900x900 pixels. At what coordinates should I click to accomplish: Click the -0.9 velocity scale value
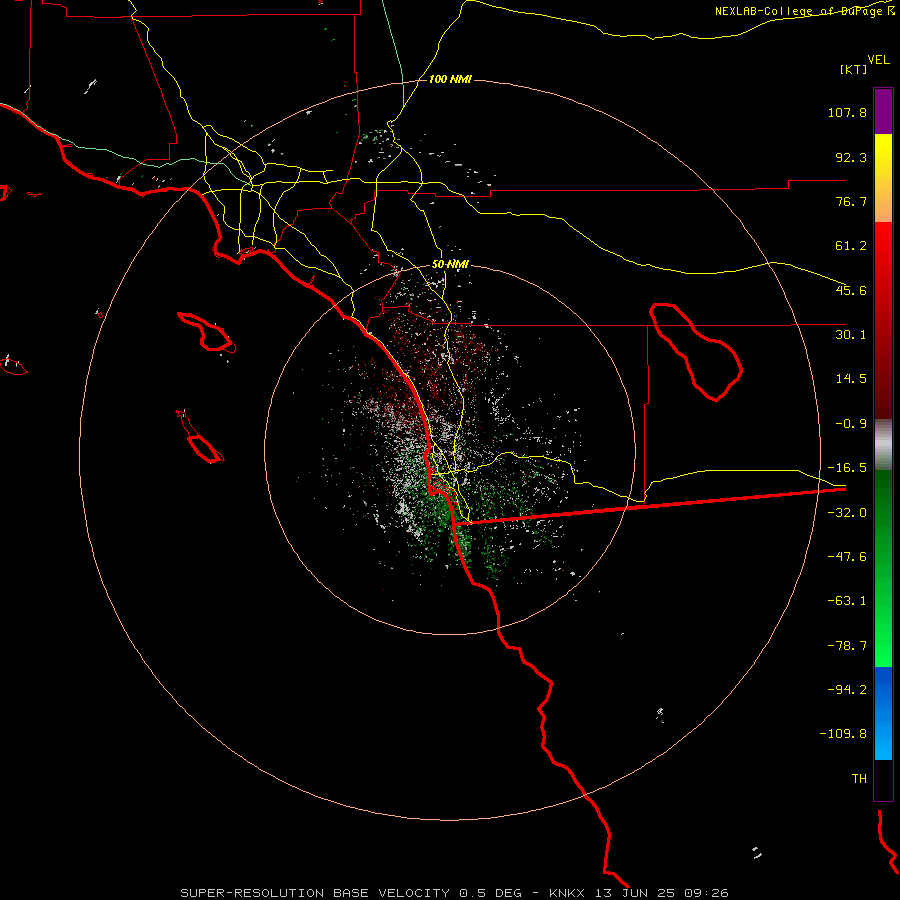point(851,424)
